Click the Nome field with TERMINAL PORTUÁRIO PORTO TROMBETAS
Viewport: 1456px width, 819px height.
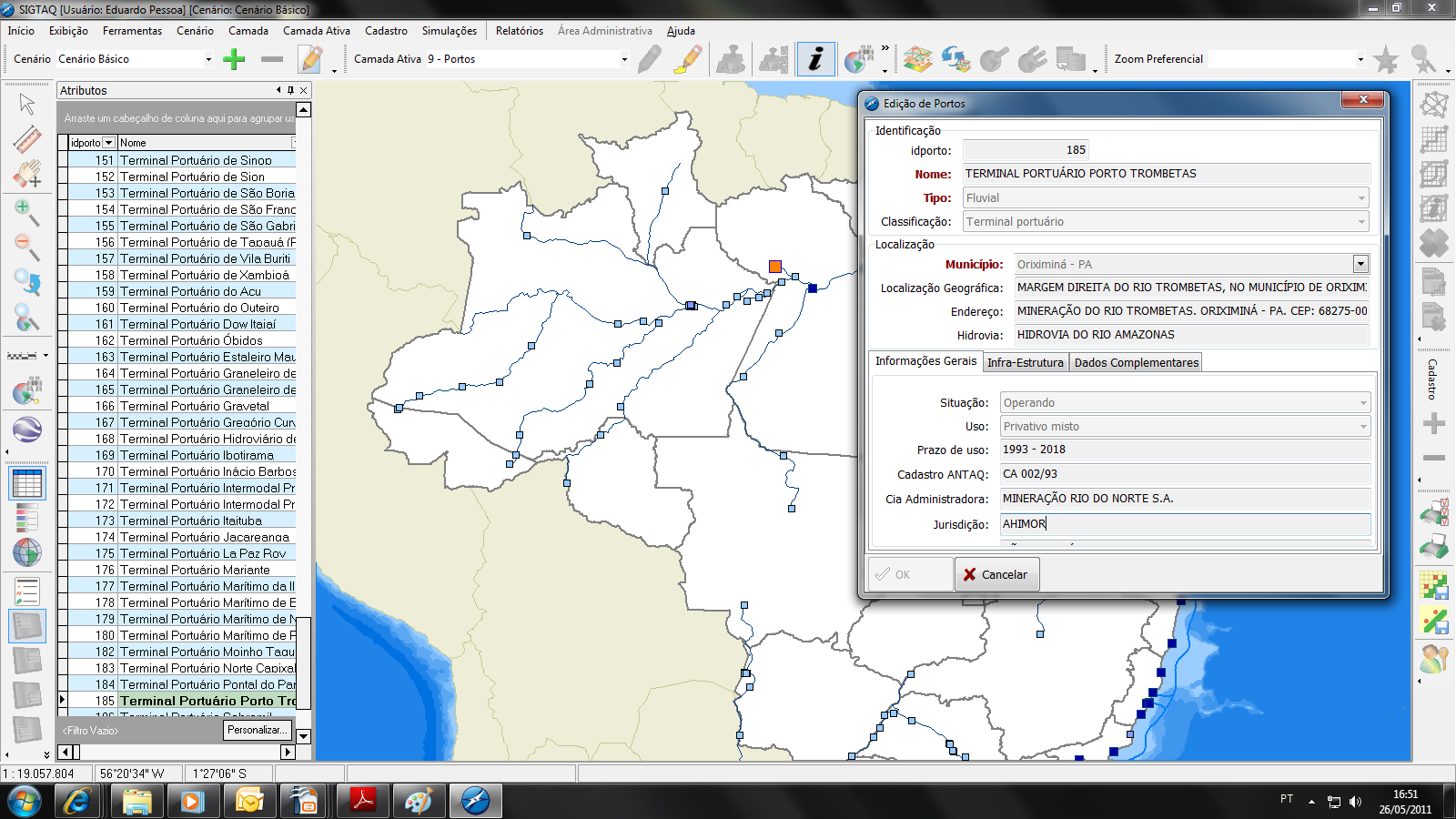point(1166,174)
